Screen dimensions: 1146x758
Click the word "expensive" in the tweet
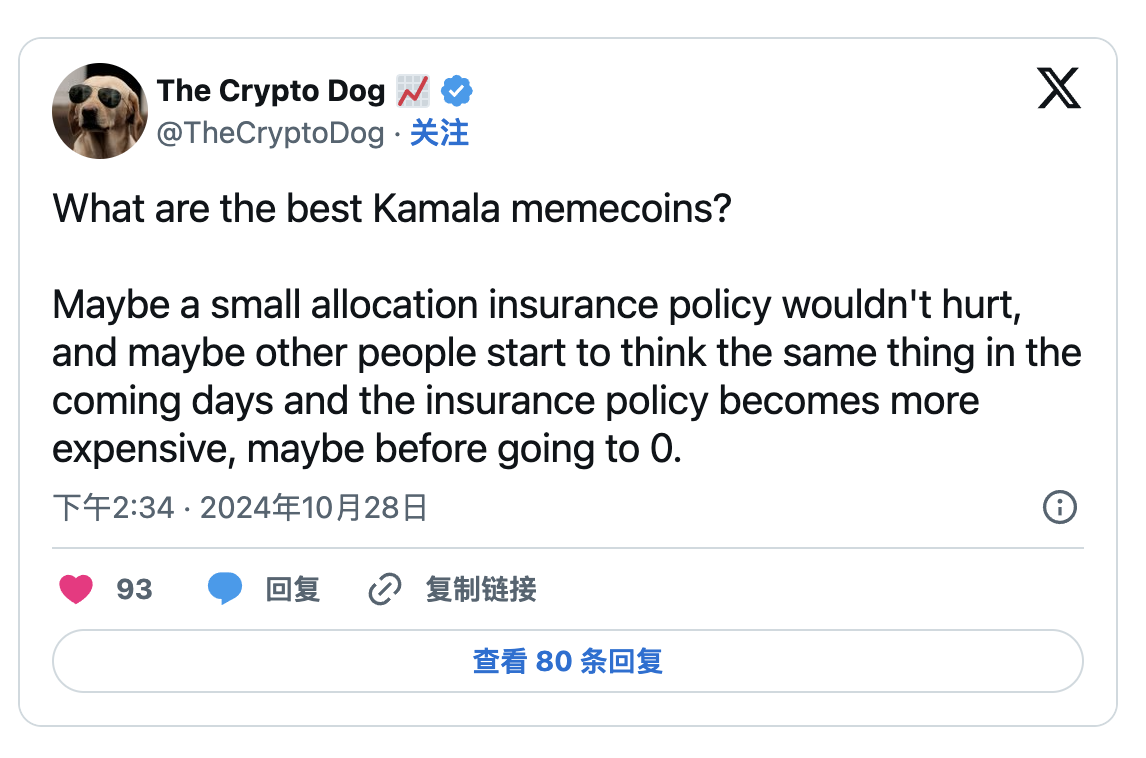point(143,450)
